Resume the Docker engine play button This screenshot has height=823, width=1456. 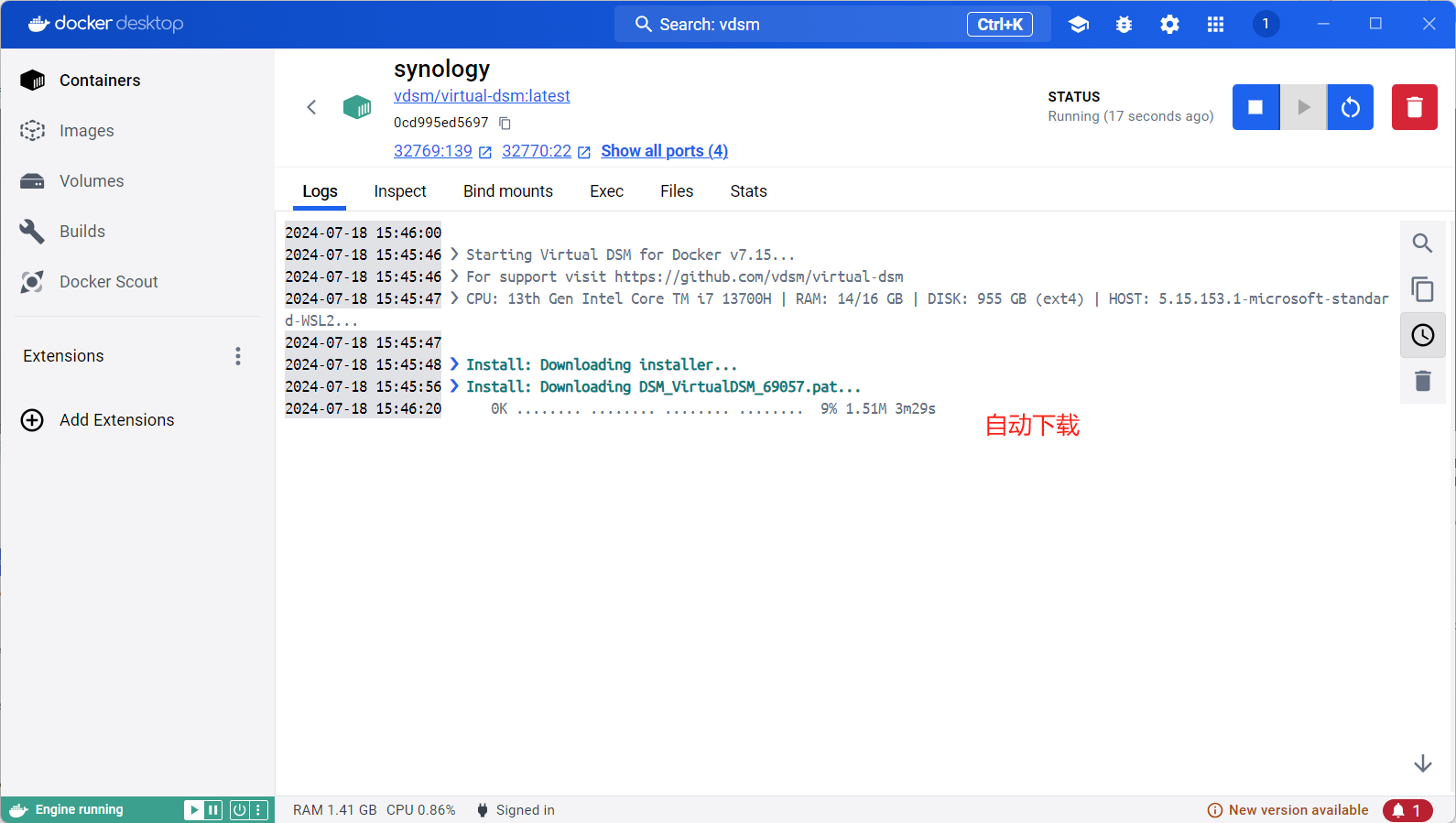tap(193, 810)
